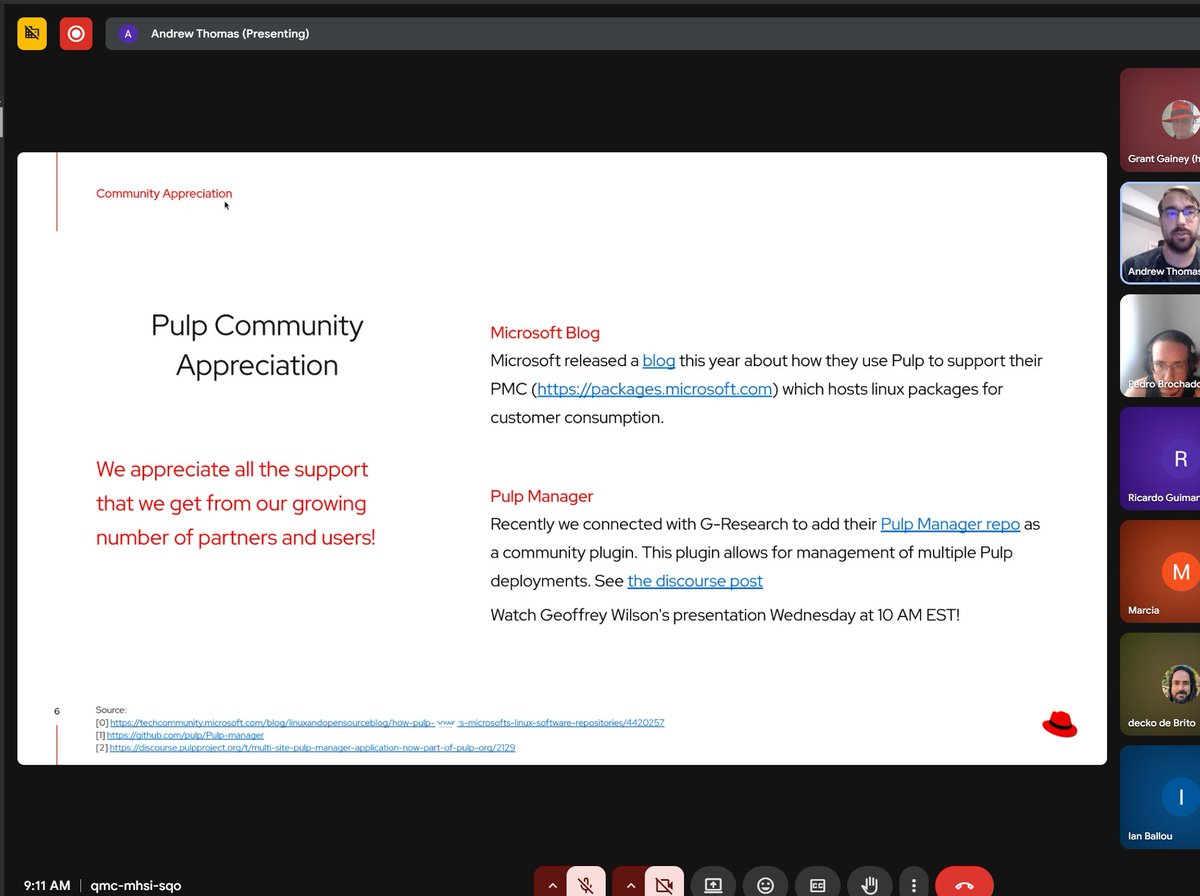The width and height of the screenshot is (1200, 896).
Task: Click decko de Brito participant tile
Action: pos(1160,684)
